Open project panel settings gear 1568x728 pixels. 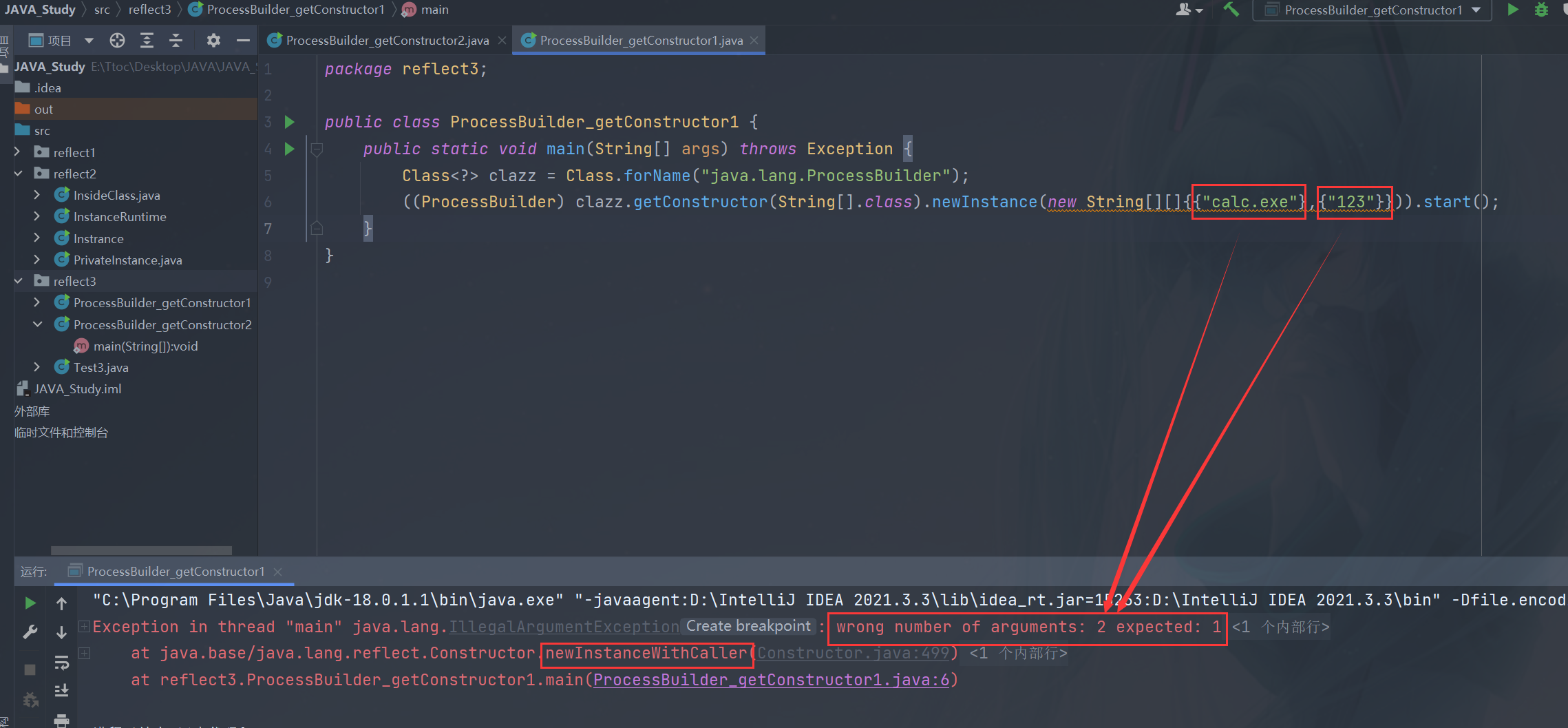point(213,41)
